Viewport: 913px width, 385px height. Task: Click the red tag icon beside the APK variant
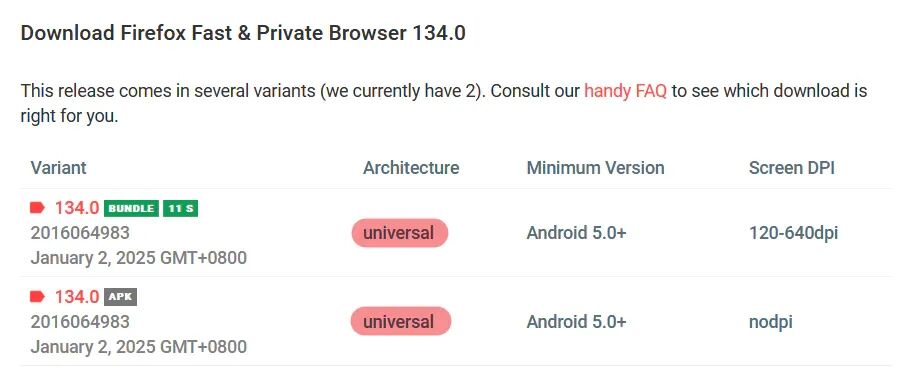[37, 297]
